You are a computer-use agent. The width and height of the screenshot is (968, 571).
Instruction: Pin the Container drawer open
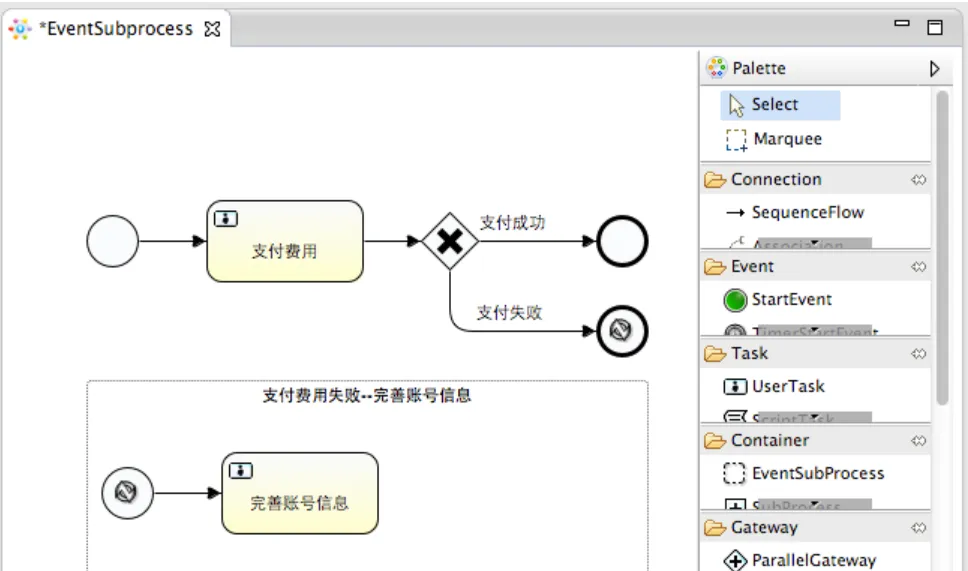[919, 441]
